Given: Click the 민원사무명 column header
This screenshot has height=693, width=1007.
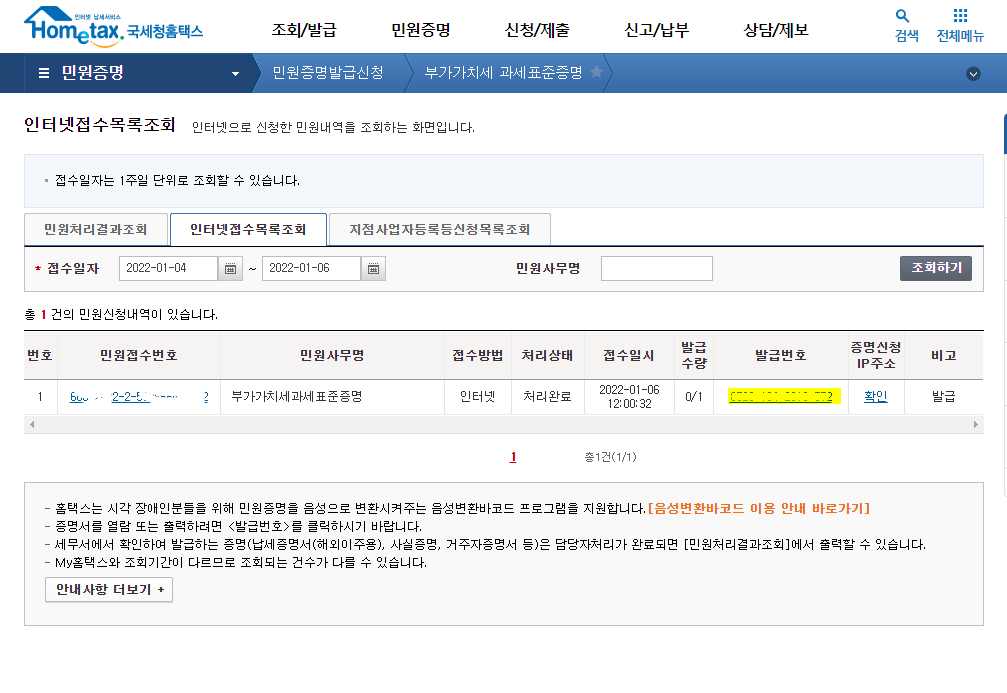Looking at the screenshot, I should click(x=332, y=355).
